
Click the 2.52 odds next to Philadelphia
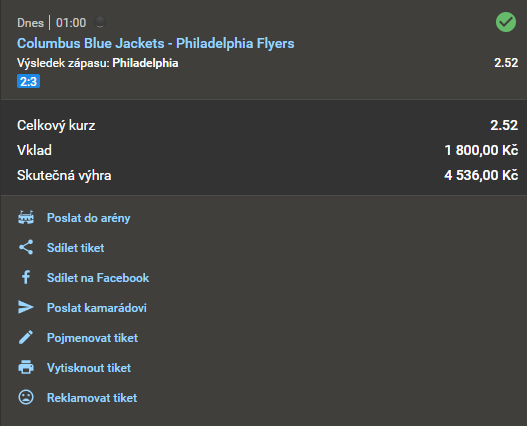pos(506,63)
